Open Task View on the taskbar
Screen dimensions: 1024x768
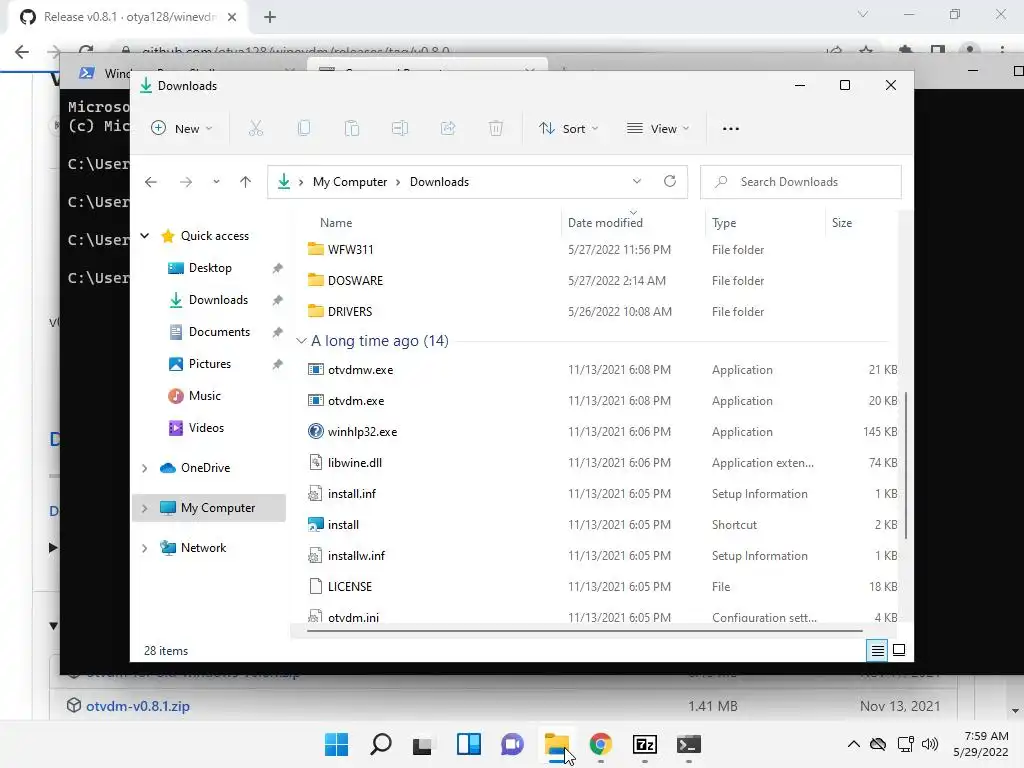pyautogui.click(x=423, y=744)
